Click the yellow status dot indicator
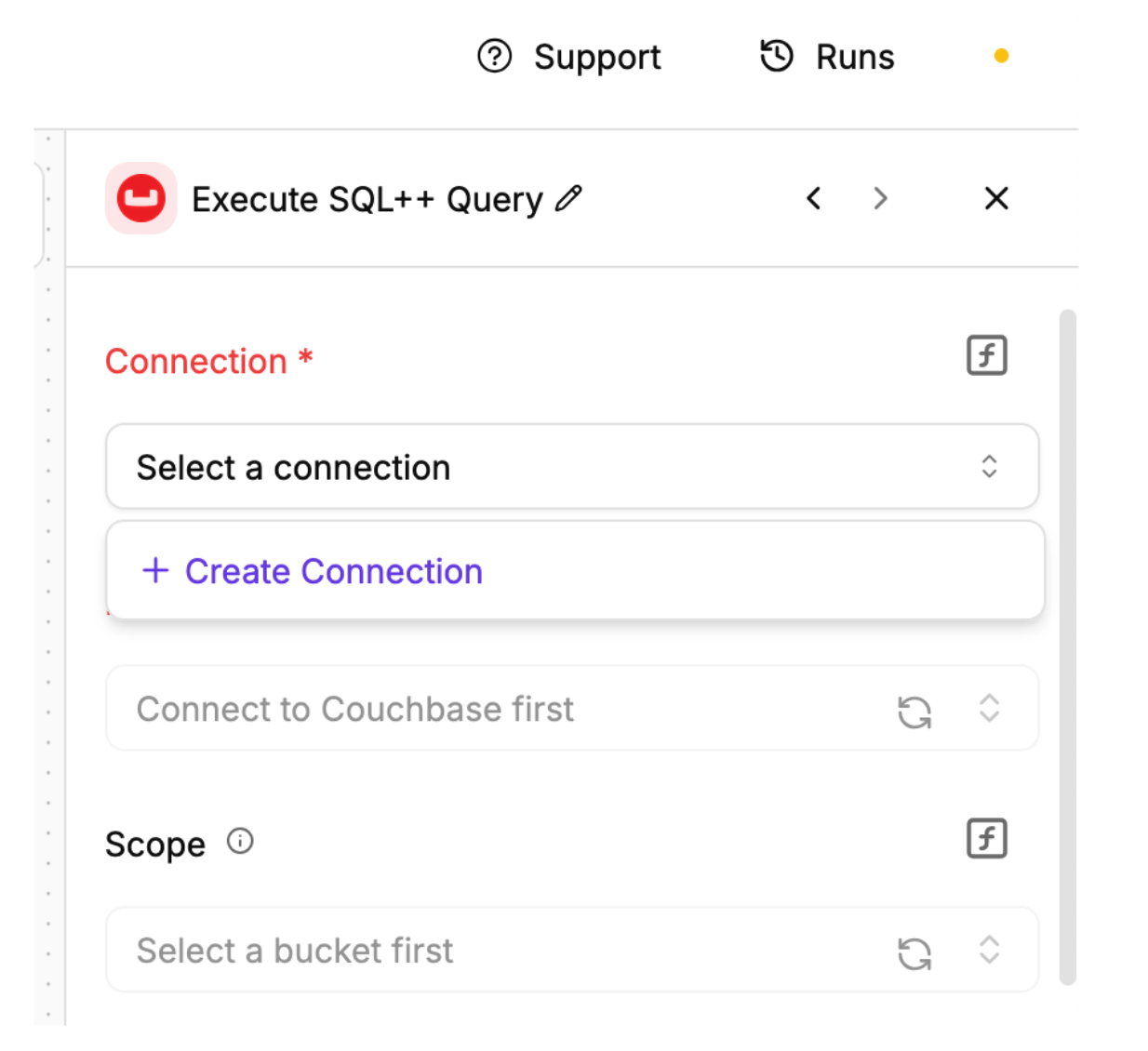Viewport: 1148px width, 1051px height. [x=1001, y=56]
